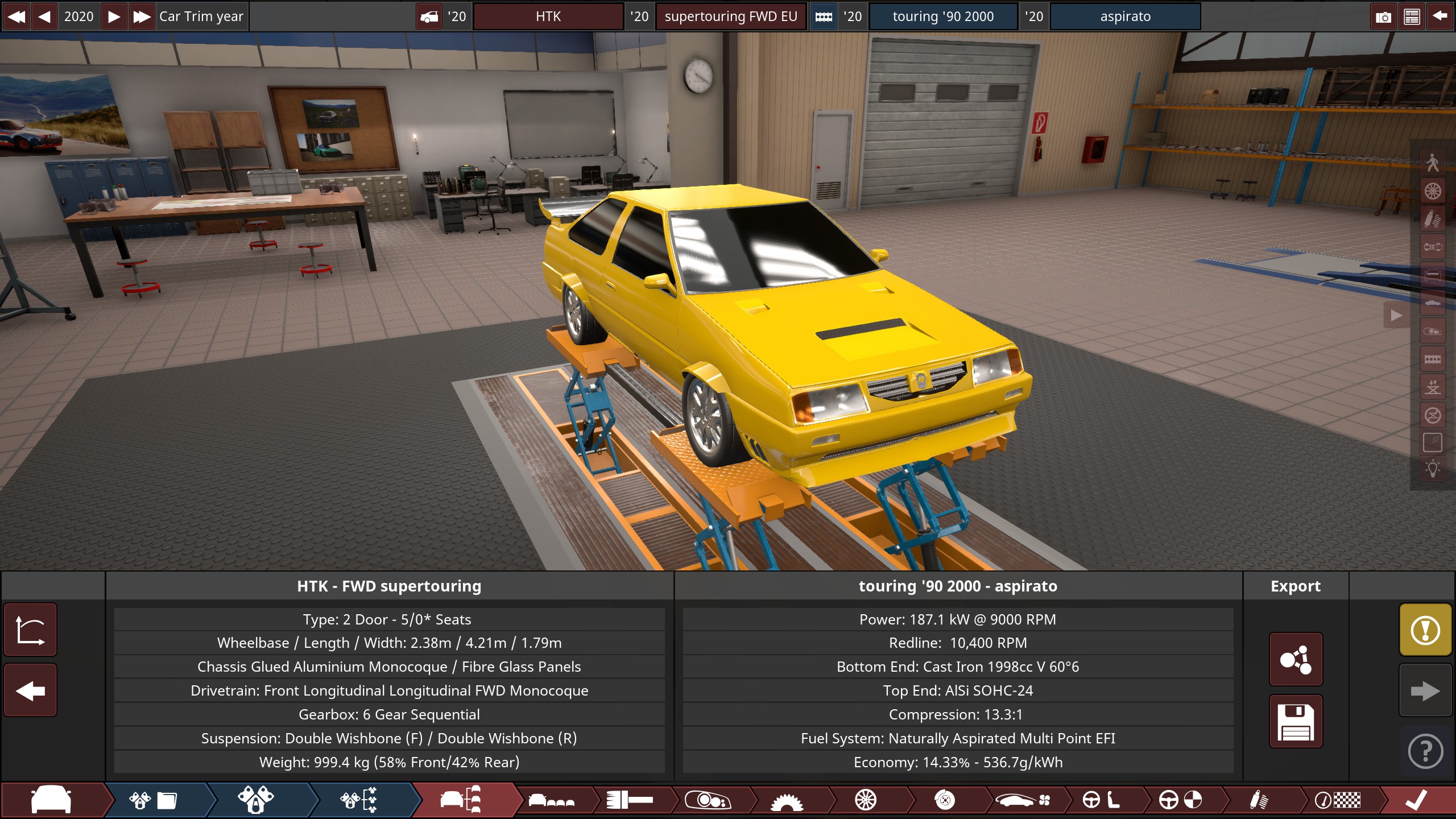This screenshot has height=819, width=1456.
Task: Open the yellow warning exclamation button
Action: click(x=1425, y=630)
